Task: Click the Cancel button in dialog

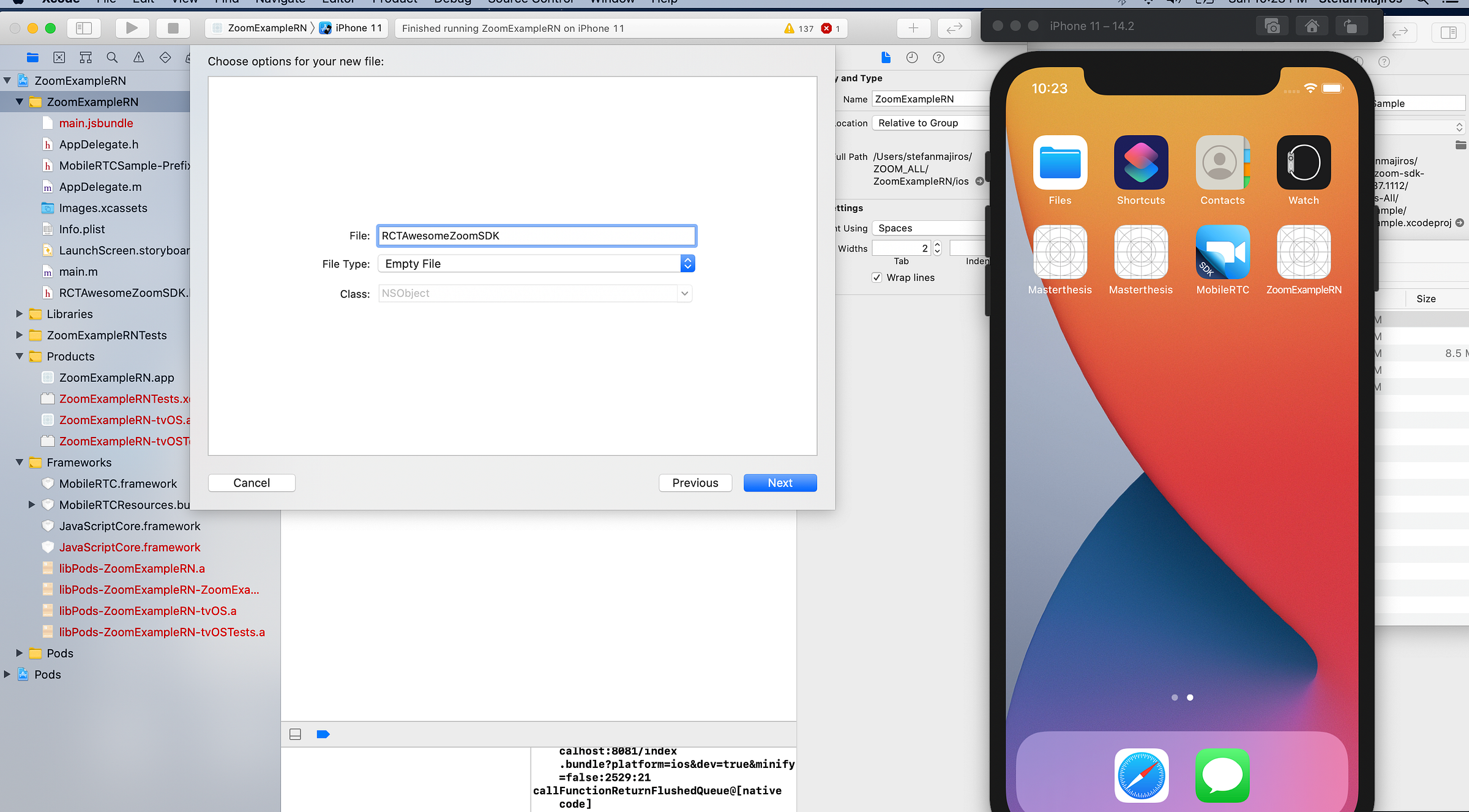Action: [x=252, y=483]
